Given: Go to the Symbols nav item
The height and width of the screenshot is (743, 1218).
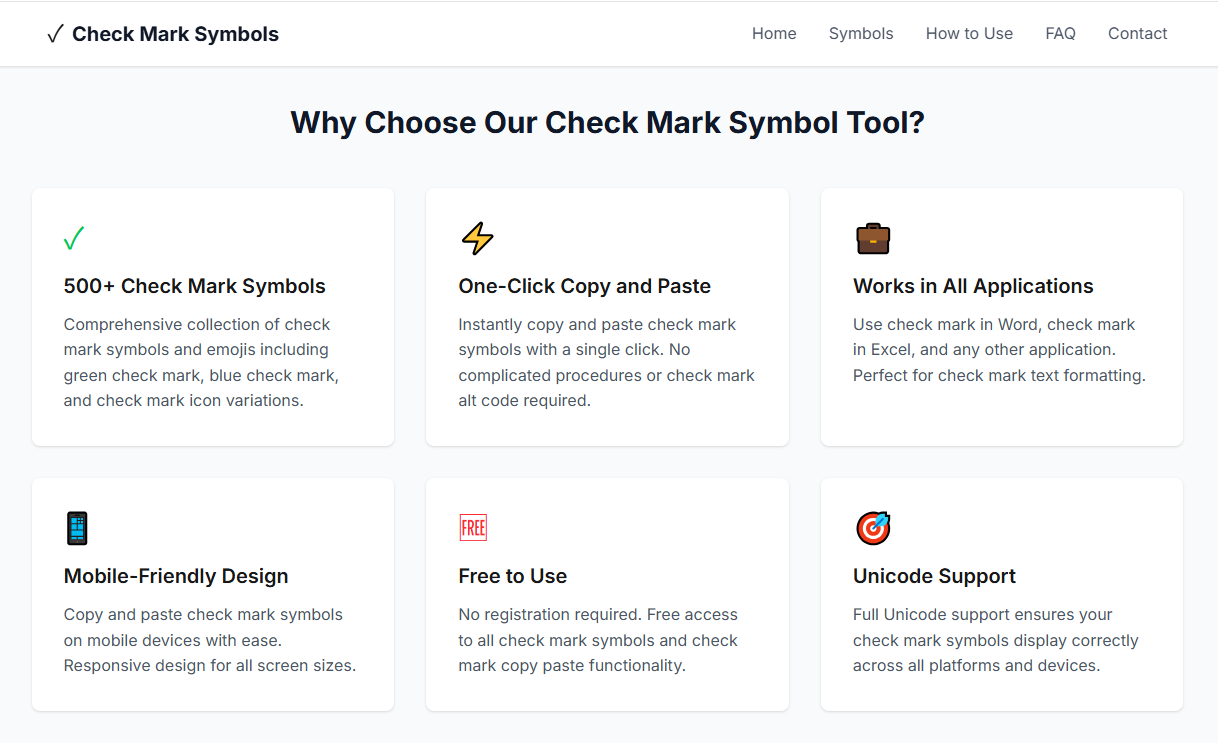Looking at the screenshot, I should pos(861,34).
